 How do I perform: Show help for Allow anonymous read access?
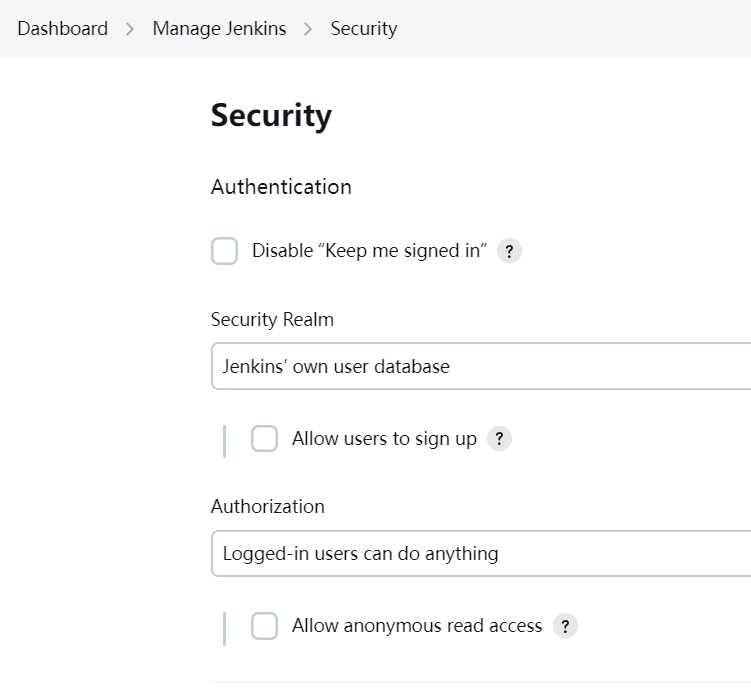pyautogui.click(x=565, y=626)
